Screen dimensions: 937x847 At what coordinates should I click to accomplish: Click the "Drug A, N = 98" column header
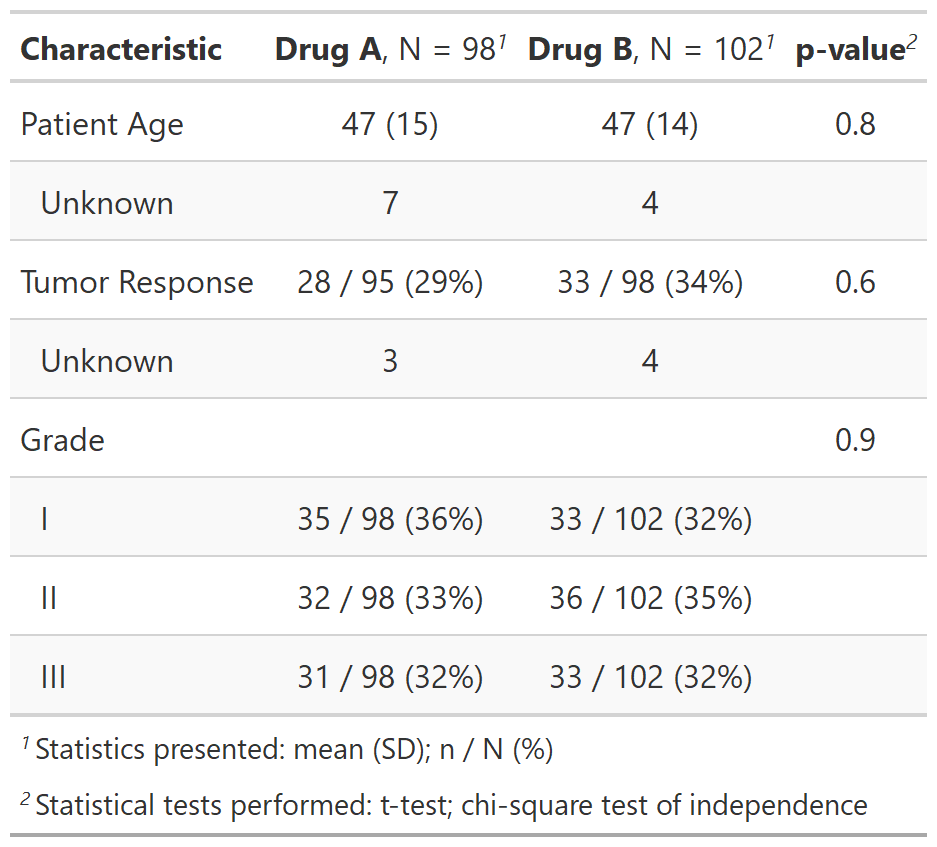coord(389,49)
